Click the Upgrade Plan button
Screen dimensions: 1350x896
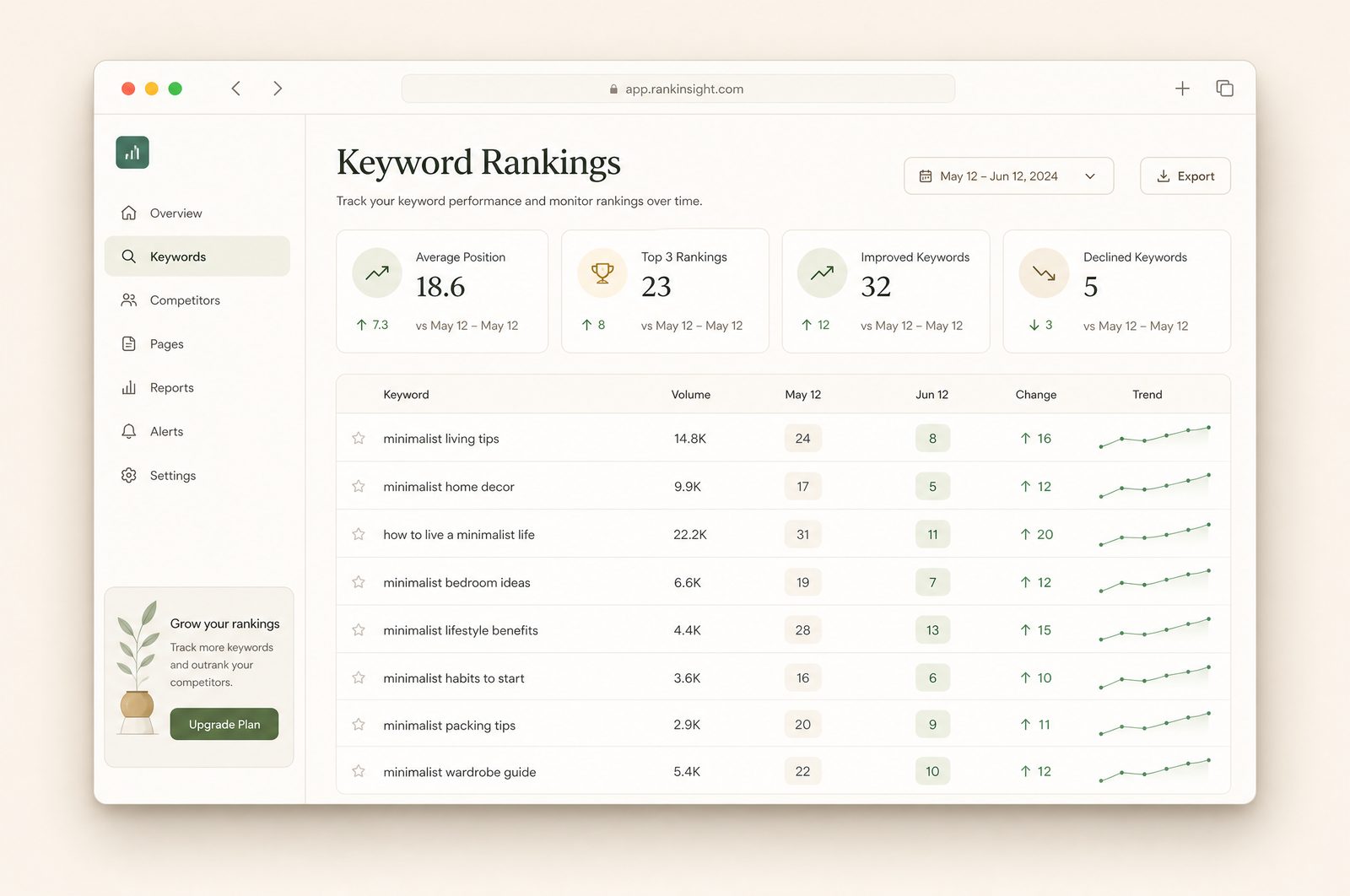click(x=224, y=724)
